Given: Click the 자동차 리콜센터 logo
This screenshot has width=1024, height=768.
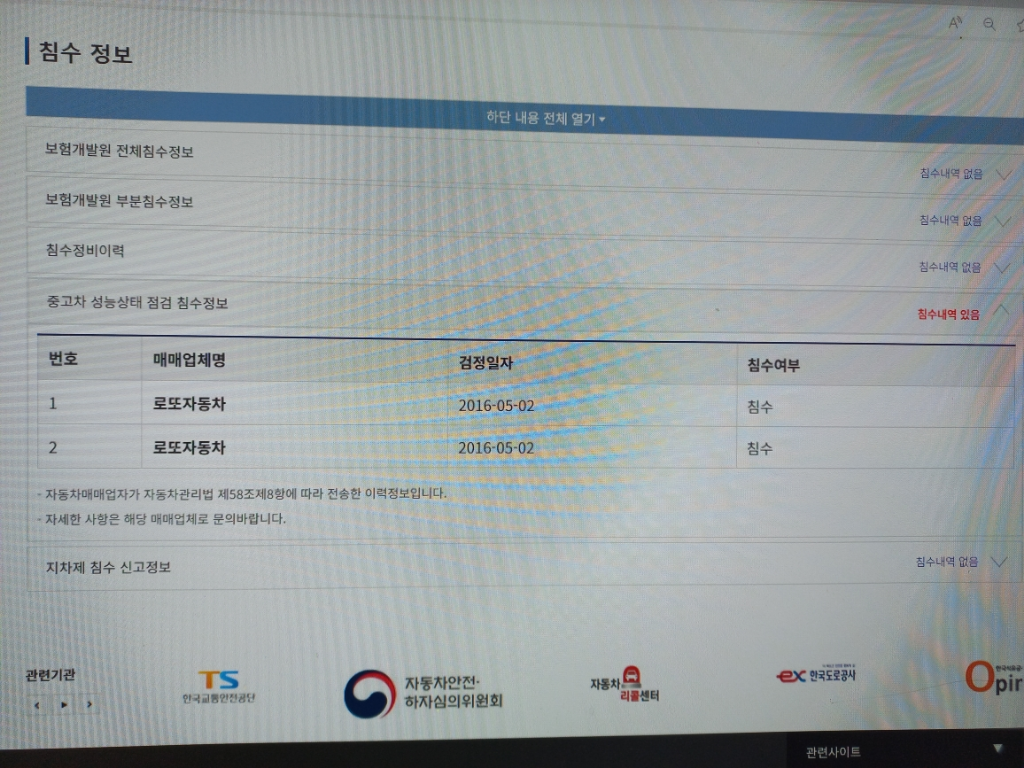Looking at the screenshot, I should point(625,685).
